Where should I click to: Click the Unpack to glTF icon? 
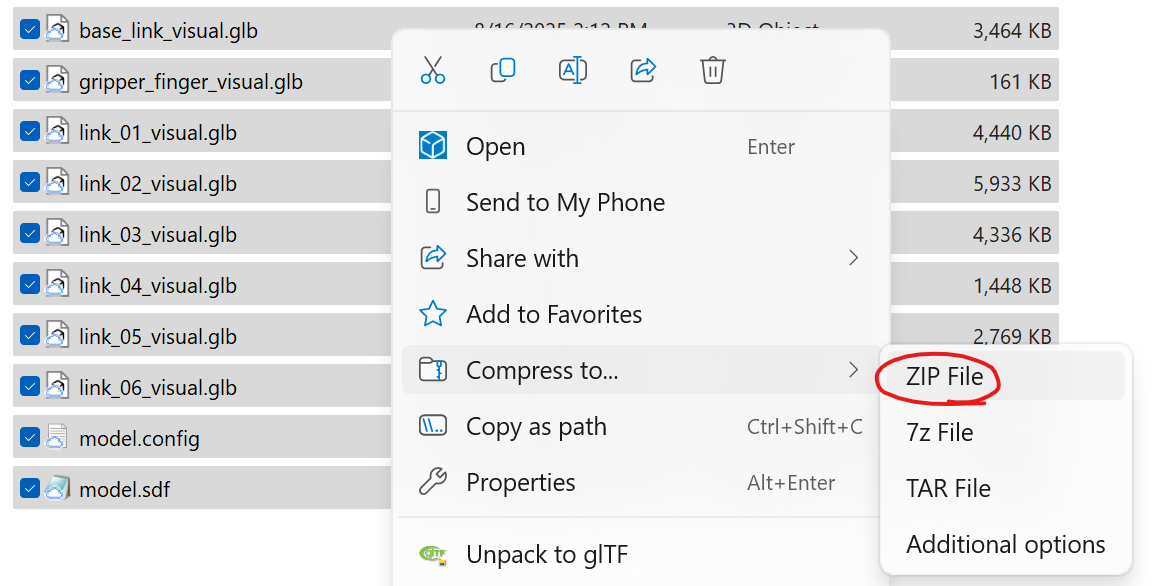click(432, 553)
